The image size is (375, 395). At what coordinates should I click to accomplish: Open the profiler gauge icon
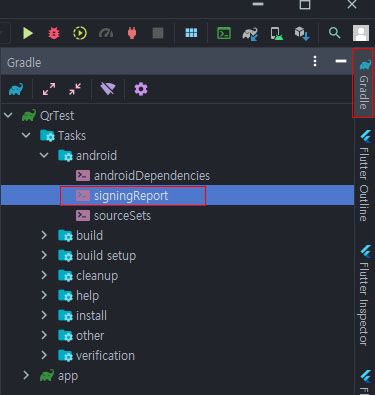(106, 33)
